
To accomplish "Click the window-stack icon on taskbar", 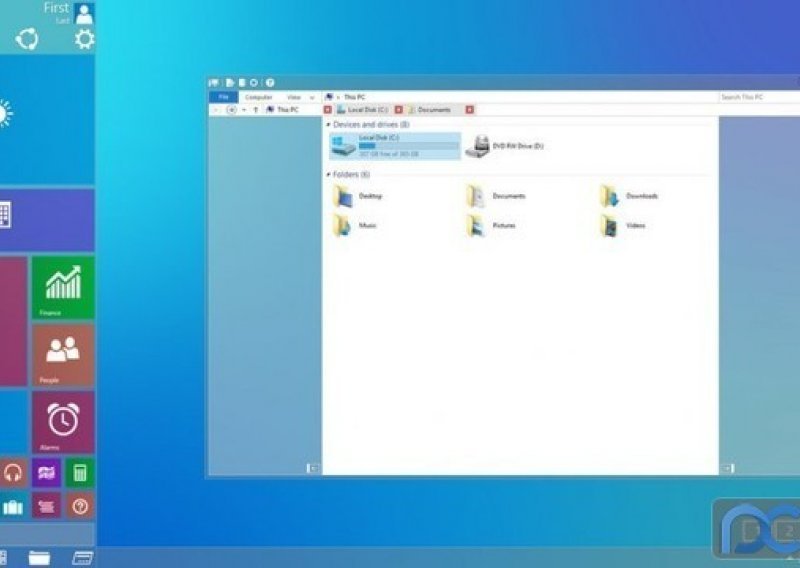I will point(82,558).
